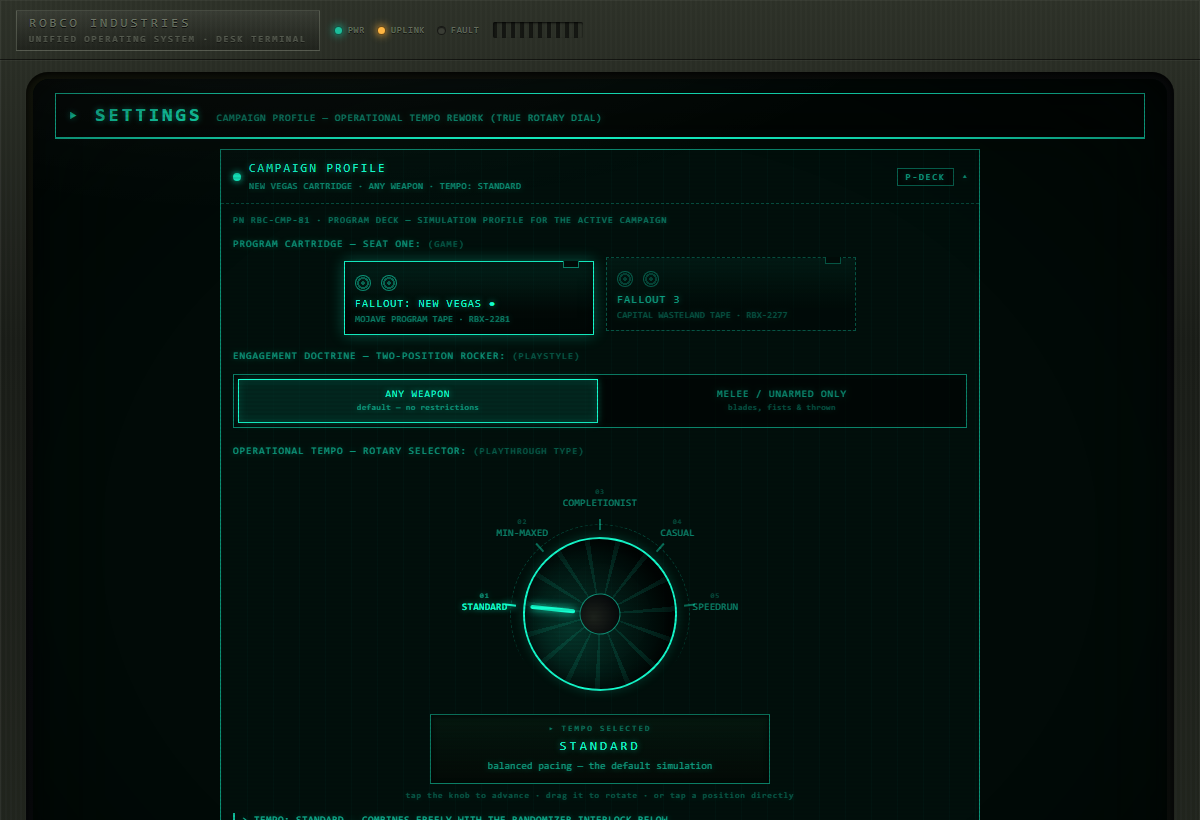
Task: Click the center hub of the rotary knob
Action: coord(600,614)
